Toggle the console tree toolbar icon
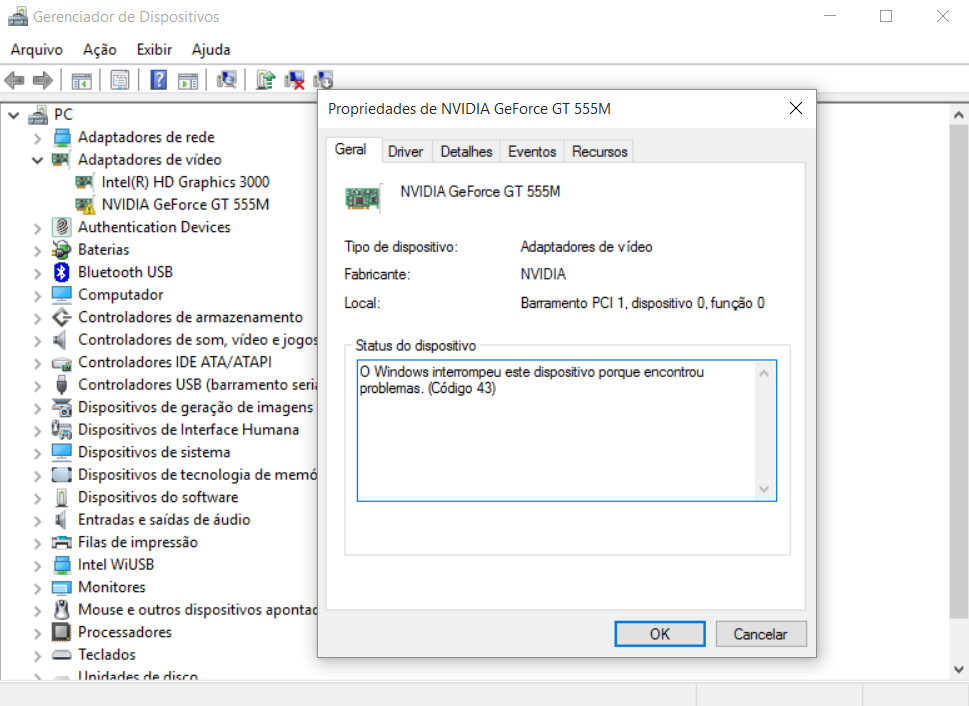The height and width of the screenshot is (706, 969). coord(82,80)
